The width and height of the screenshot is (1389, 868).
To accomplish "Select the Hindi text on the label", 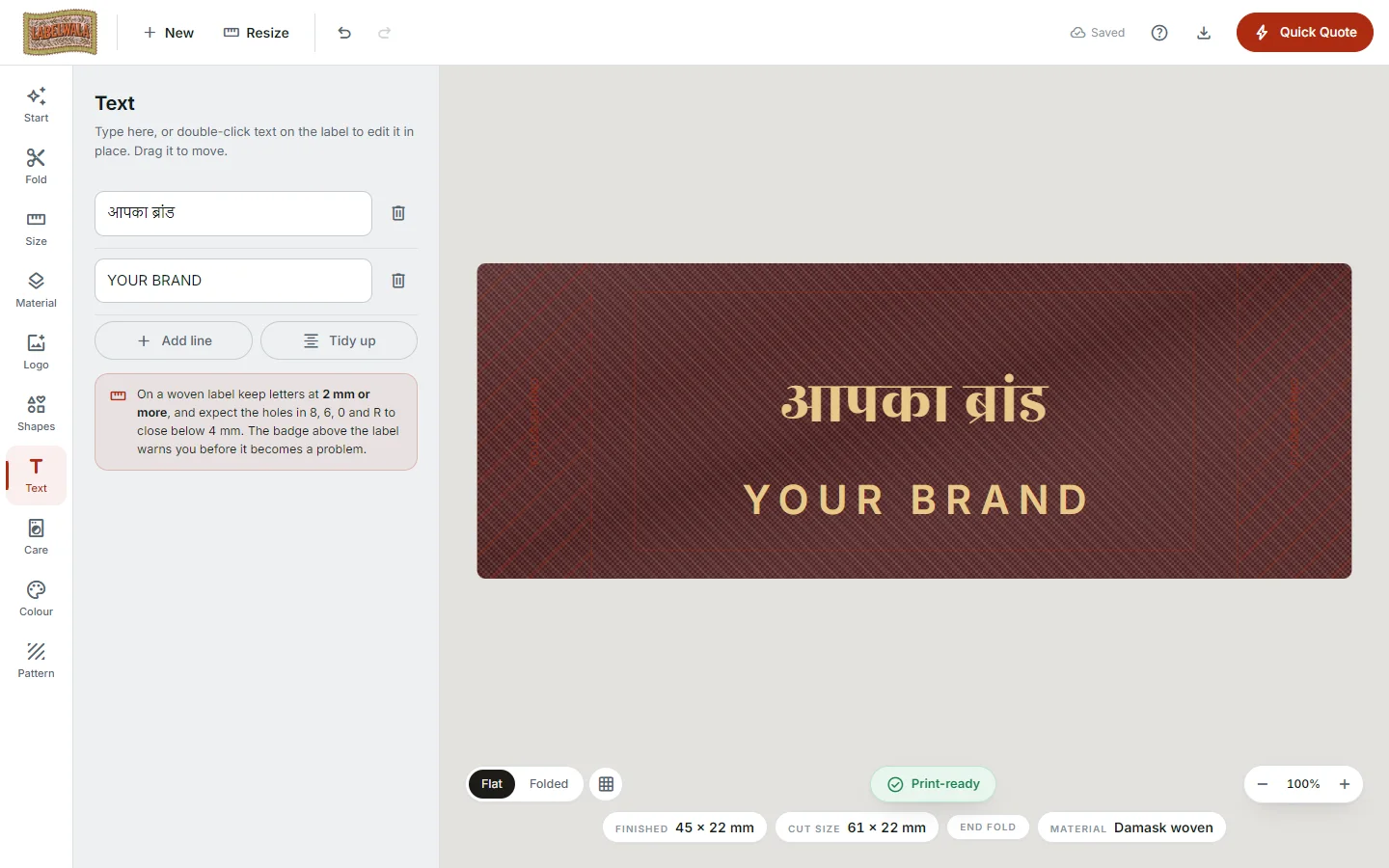I will 914,402.
